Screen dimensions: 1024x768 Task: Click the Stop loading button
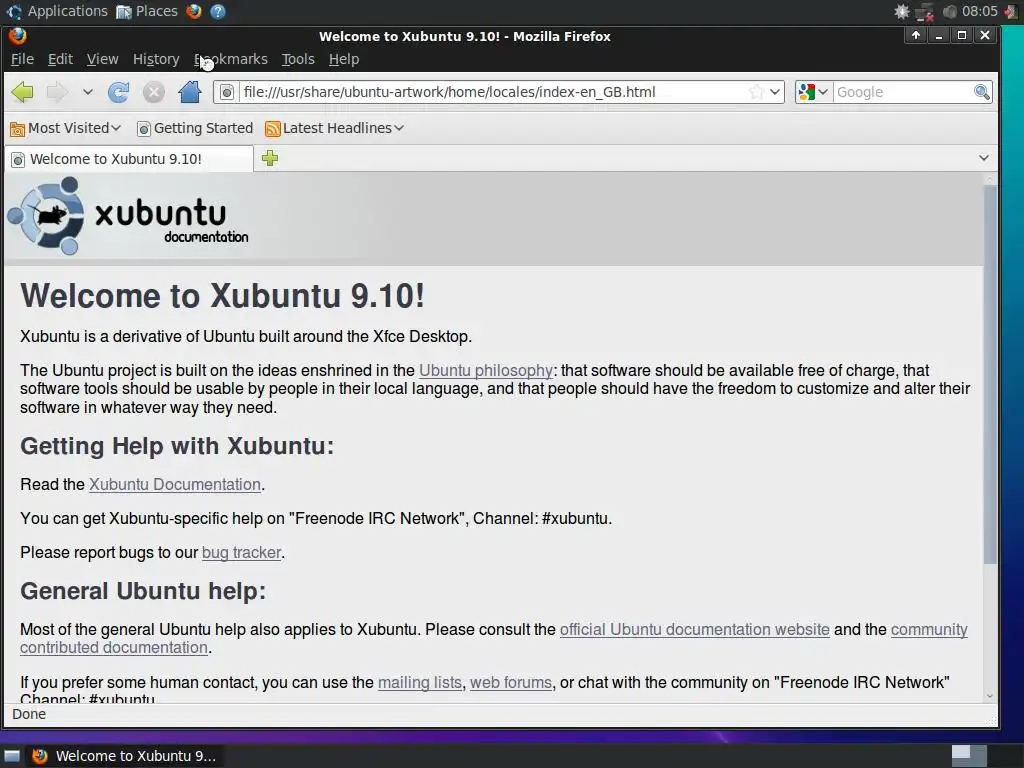click(x=153, y=92)
